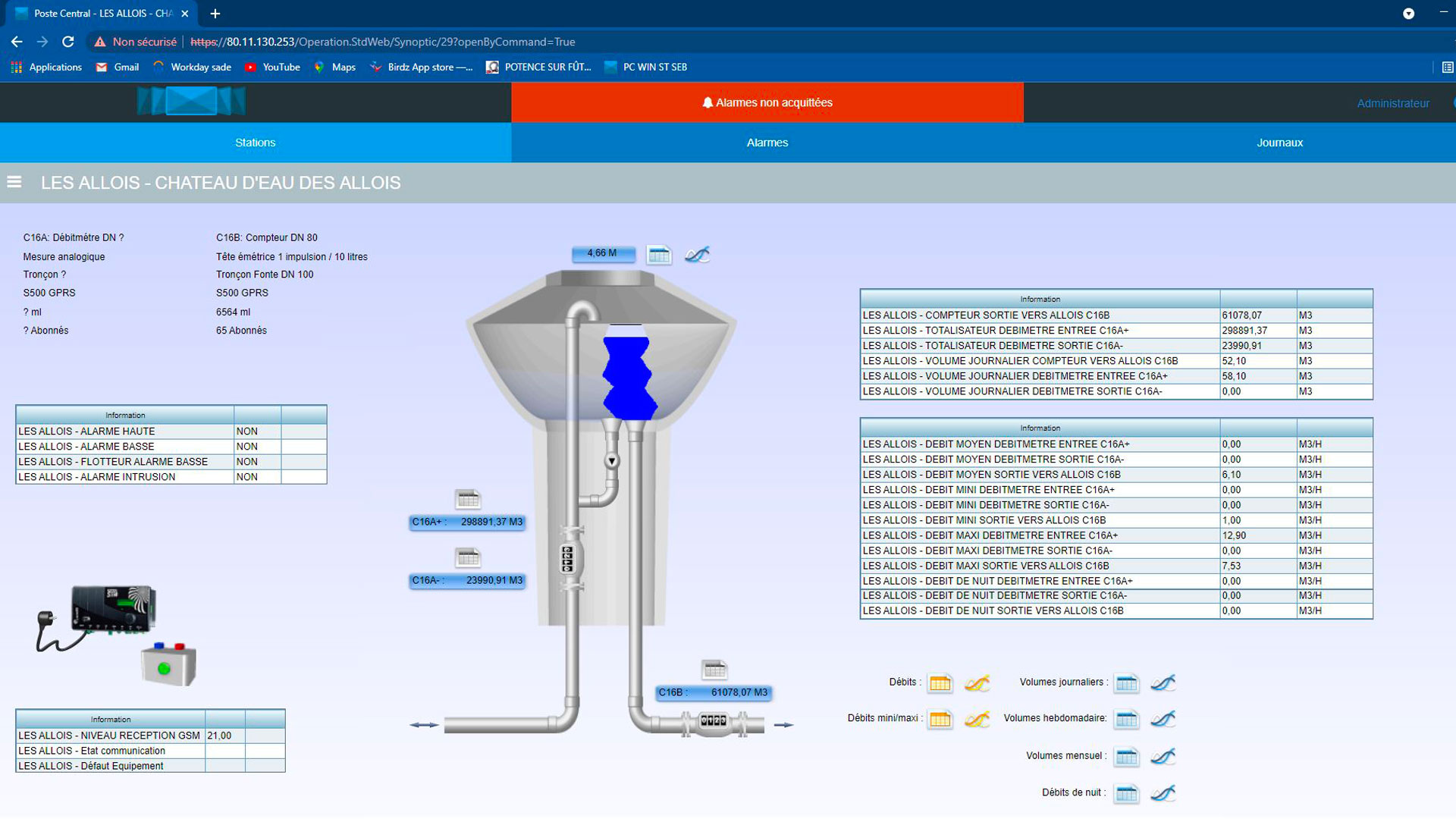1456x819 pixels.
Task: Open the YouTube bookmark
Action: point(272,67)
